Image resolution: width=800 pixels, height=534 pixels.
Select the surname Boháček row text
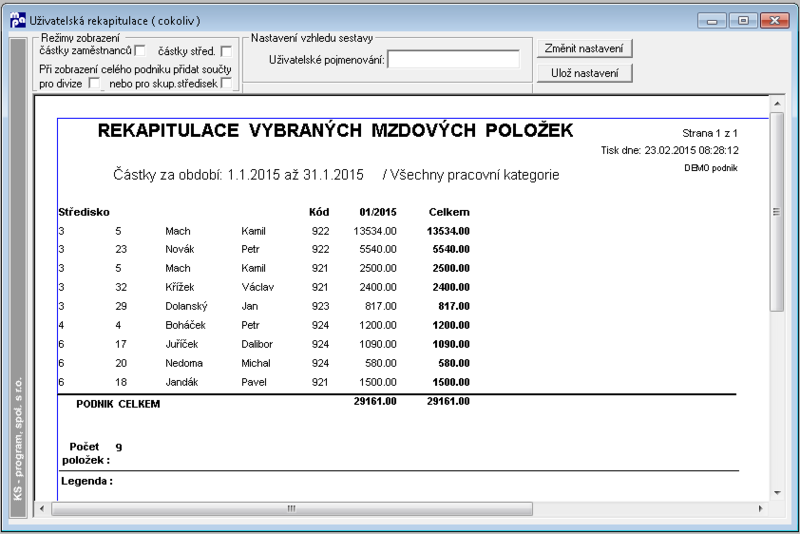coord(185,325)
